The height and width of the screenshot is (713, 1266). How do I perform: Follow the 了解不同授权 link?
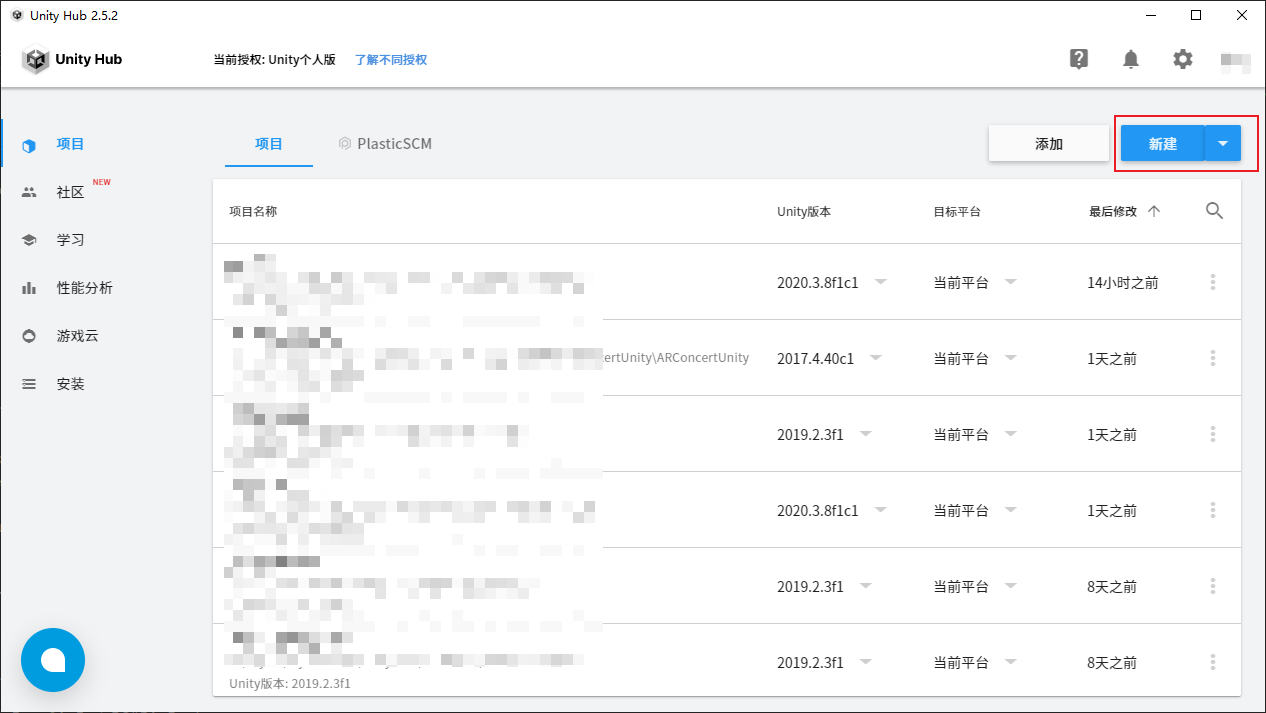pos(391,60)
